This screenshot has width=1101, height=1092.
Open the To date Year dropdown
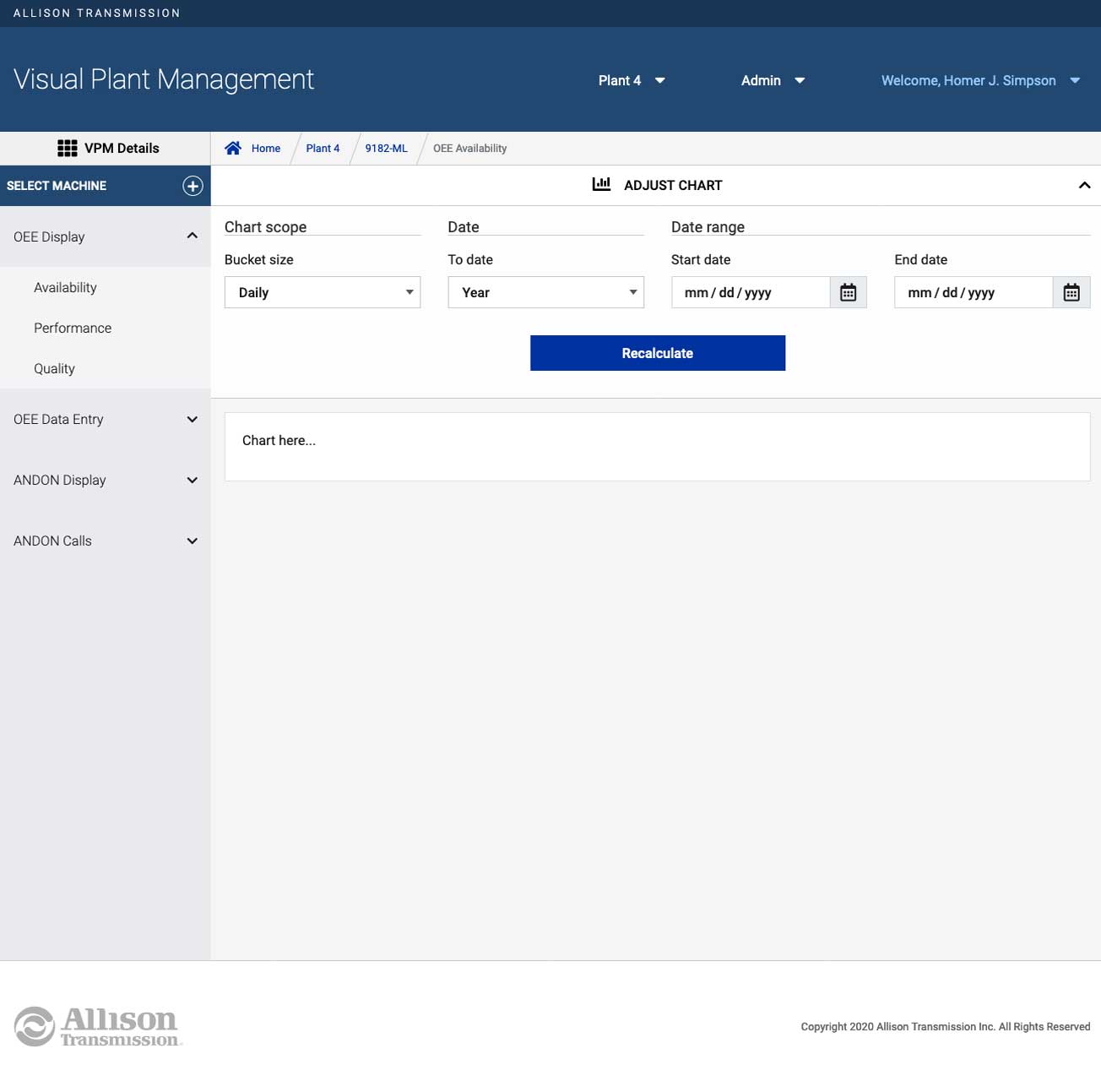pyautogui.click(x=545, y=292)
